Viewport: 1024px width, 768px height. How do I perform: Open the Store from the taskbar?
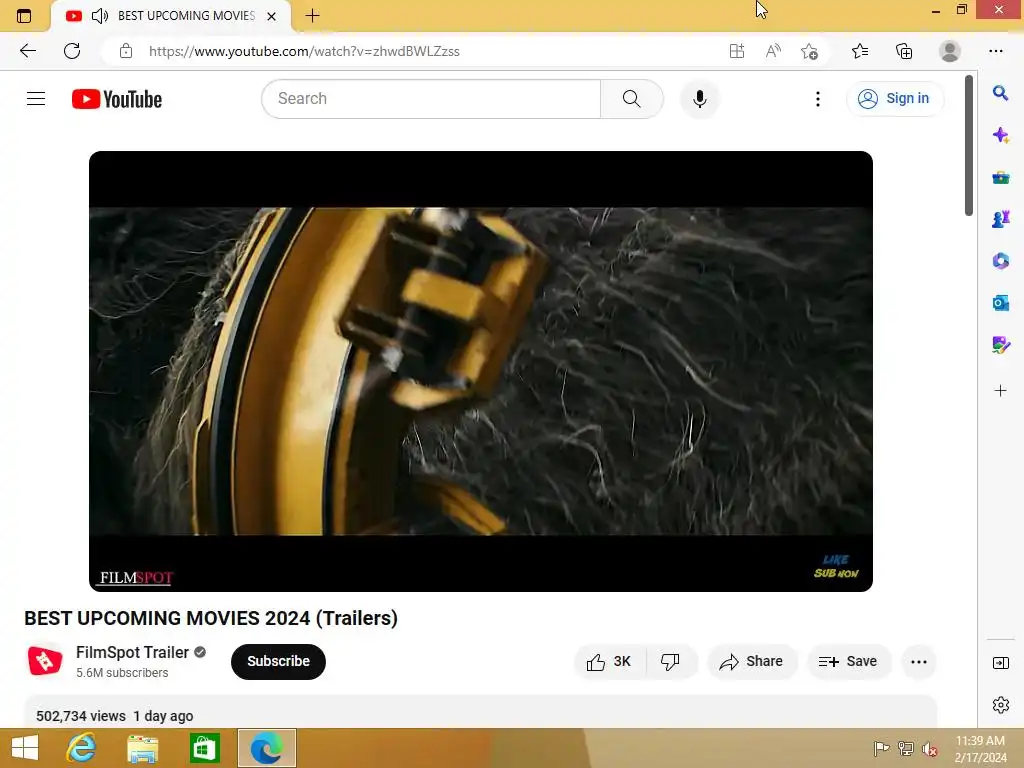click(x=204, y=748)
